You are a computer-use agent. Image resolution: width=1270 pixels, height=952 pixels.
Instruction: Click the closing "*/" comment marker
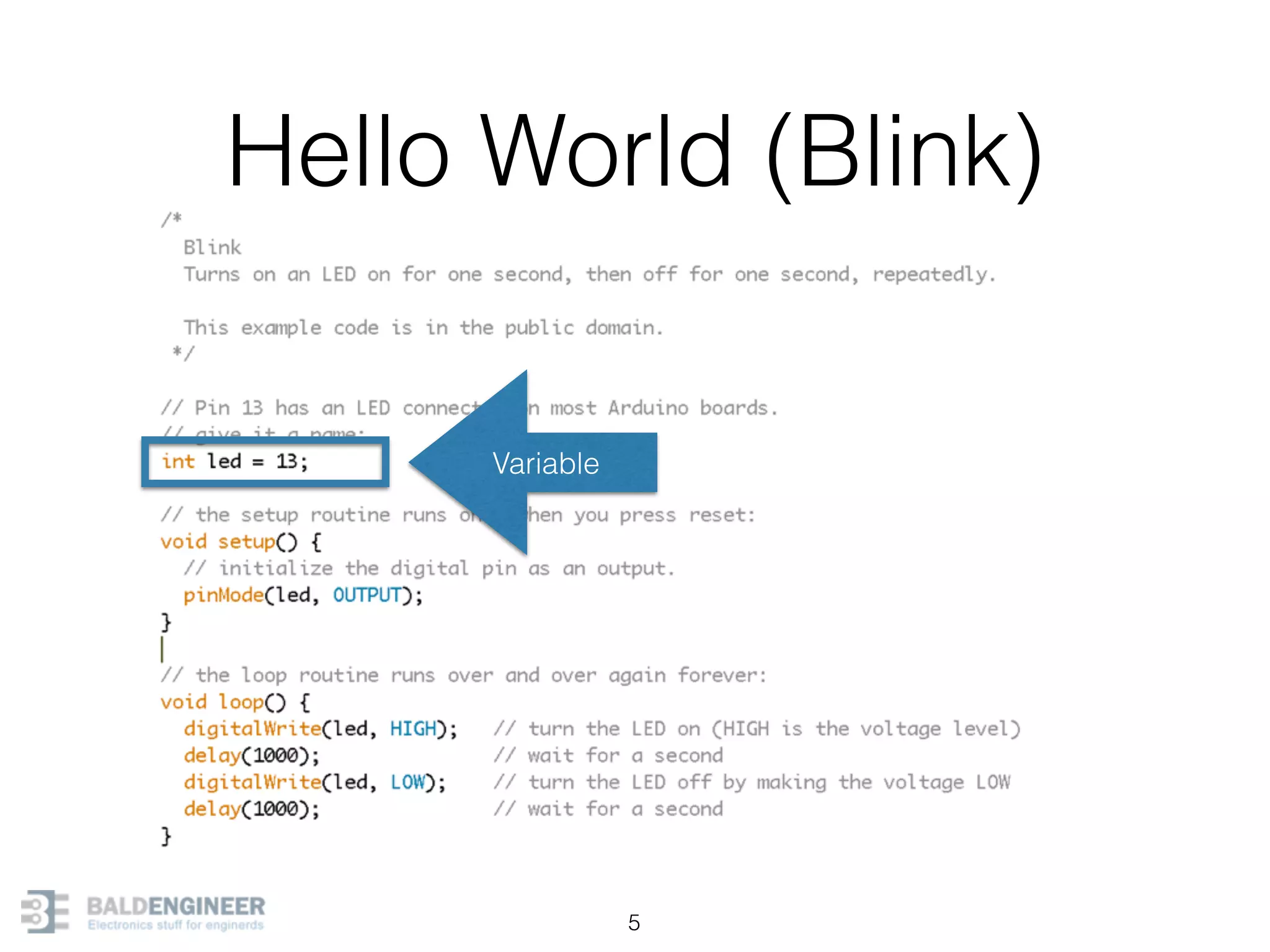[184, 353]
